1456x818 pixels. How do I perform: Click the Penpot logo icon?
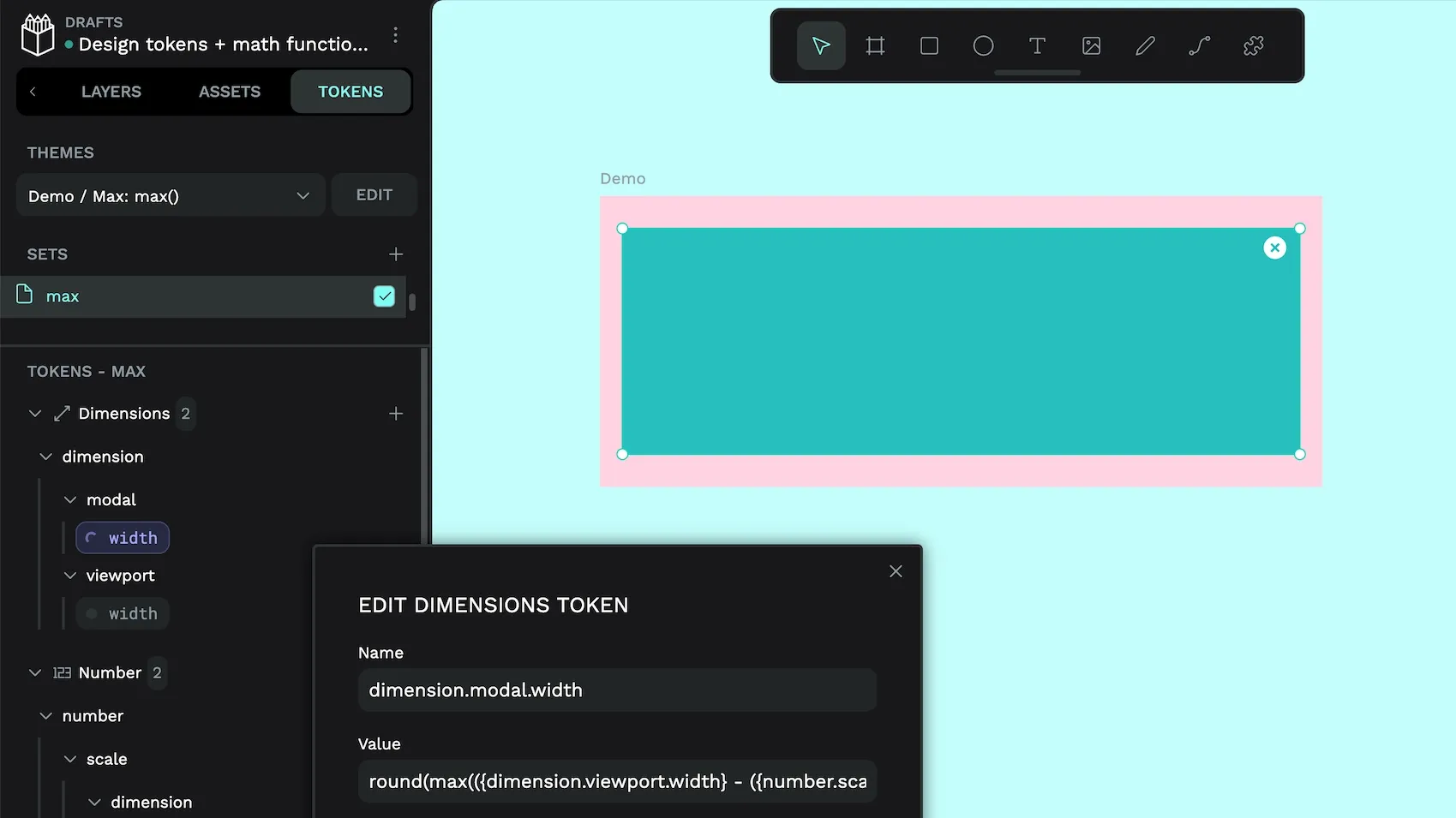(37, 35)
